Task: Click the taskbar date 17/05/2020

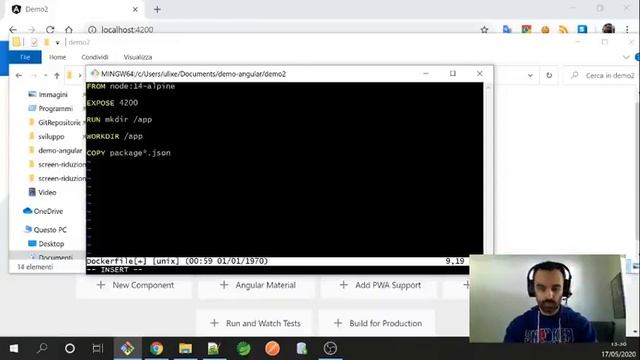Action: 618,353
